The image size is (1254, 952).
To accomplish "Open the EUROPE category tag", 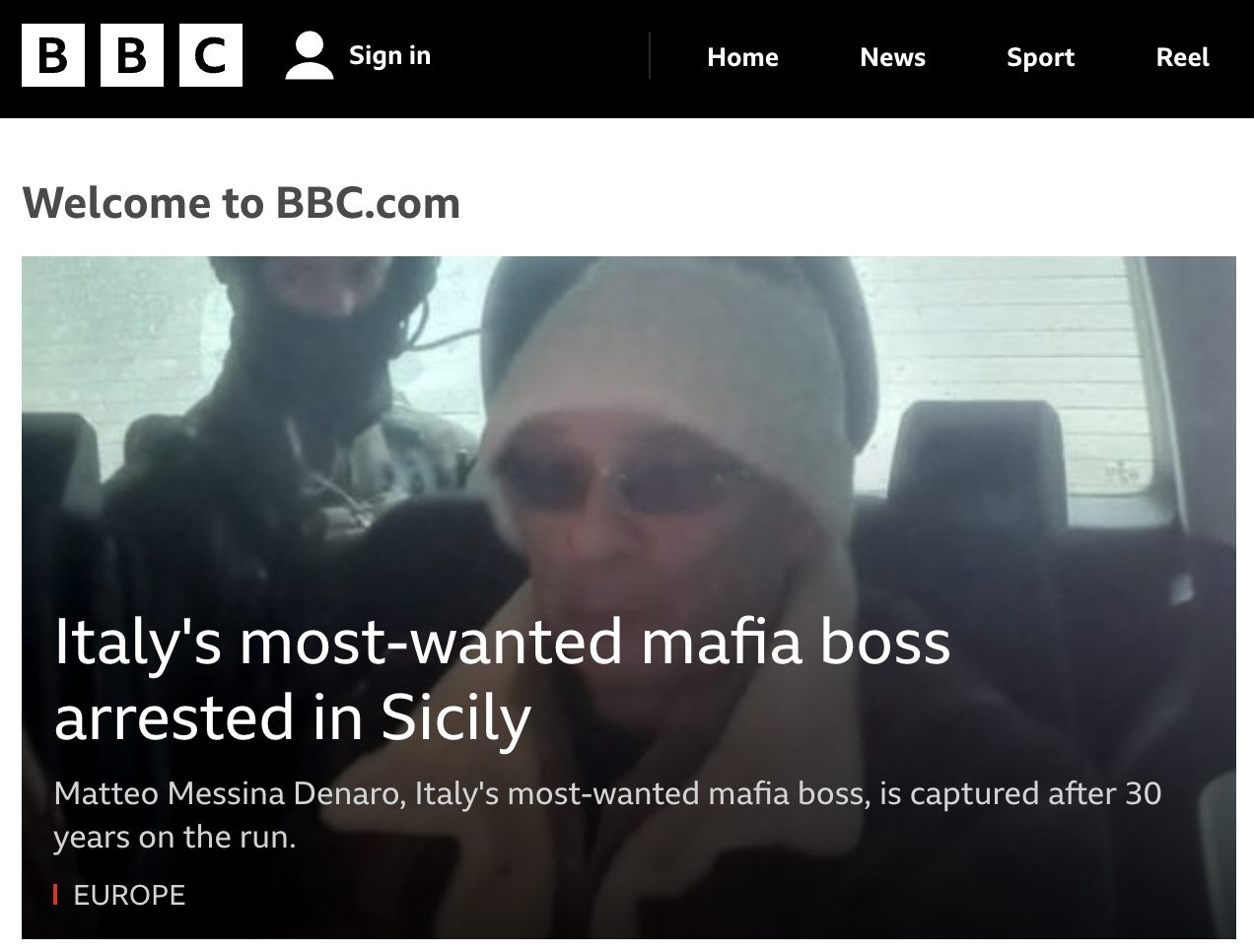I will [129, 895].
